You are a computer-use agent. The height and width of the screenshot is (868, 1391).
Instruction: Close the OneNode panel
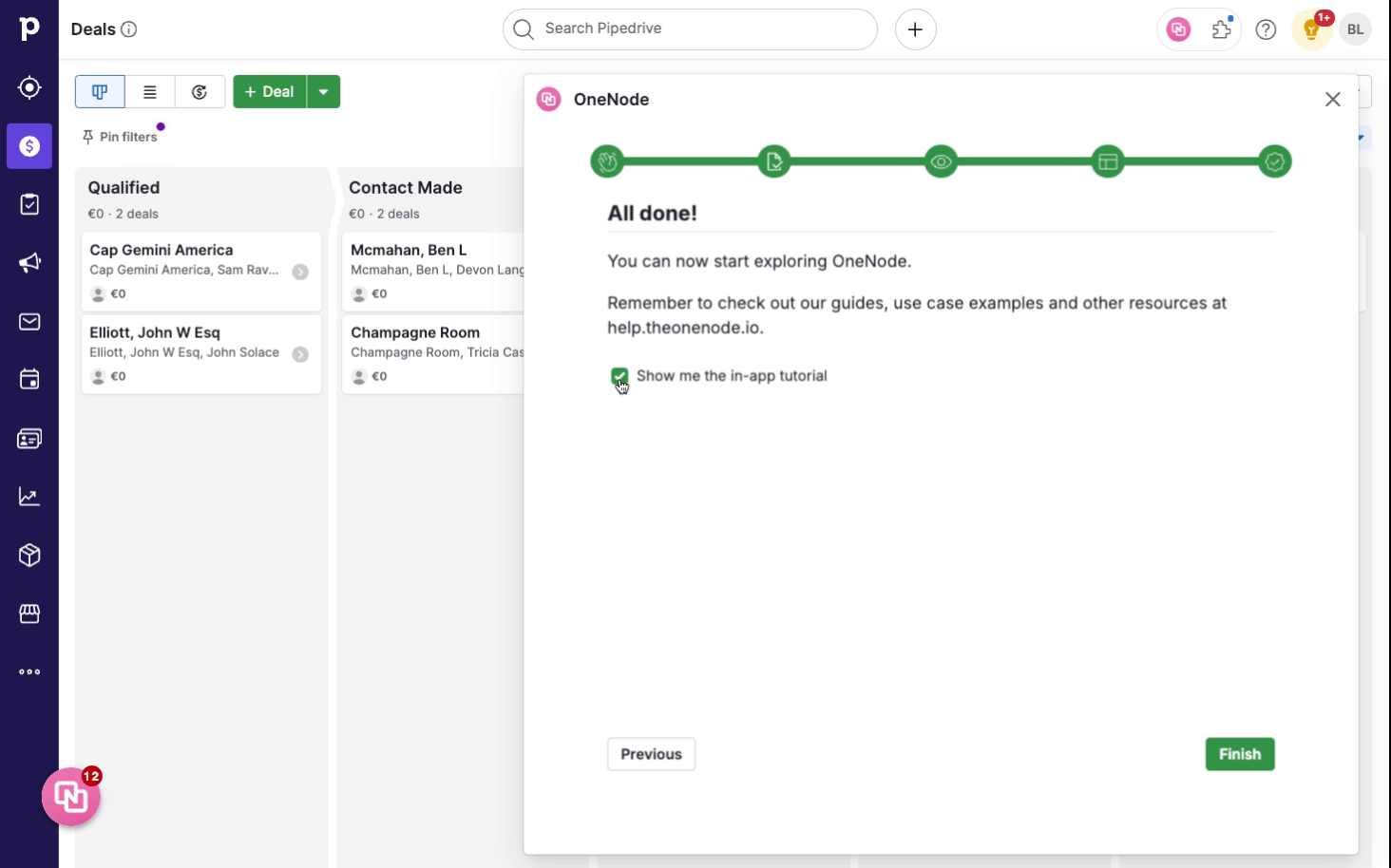click(x=1333, y=100)
